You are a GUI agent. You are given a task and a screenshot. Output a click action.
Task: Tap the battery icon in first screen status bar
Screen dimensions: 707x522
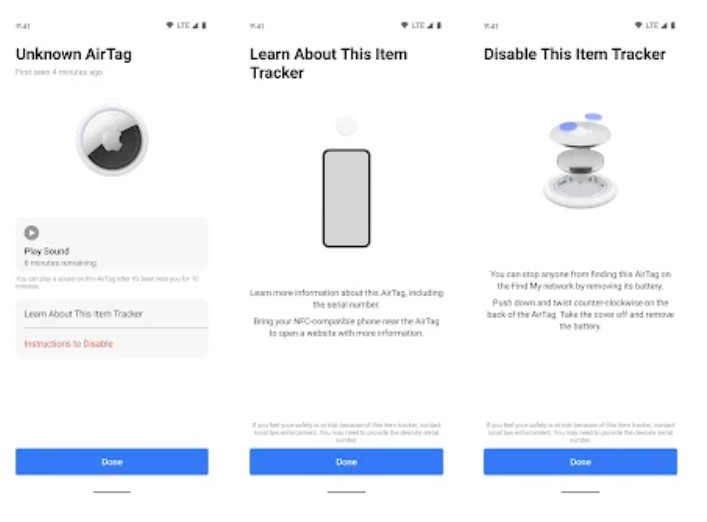click(x=204, y=25)
